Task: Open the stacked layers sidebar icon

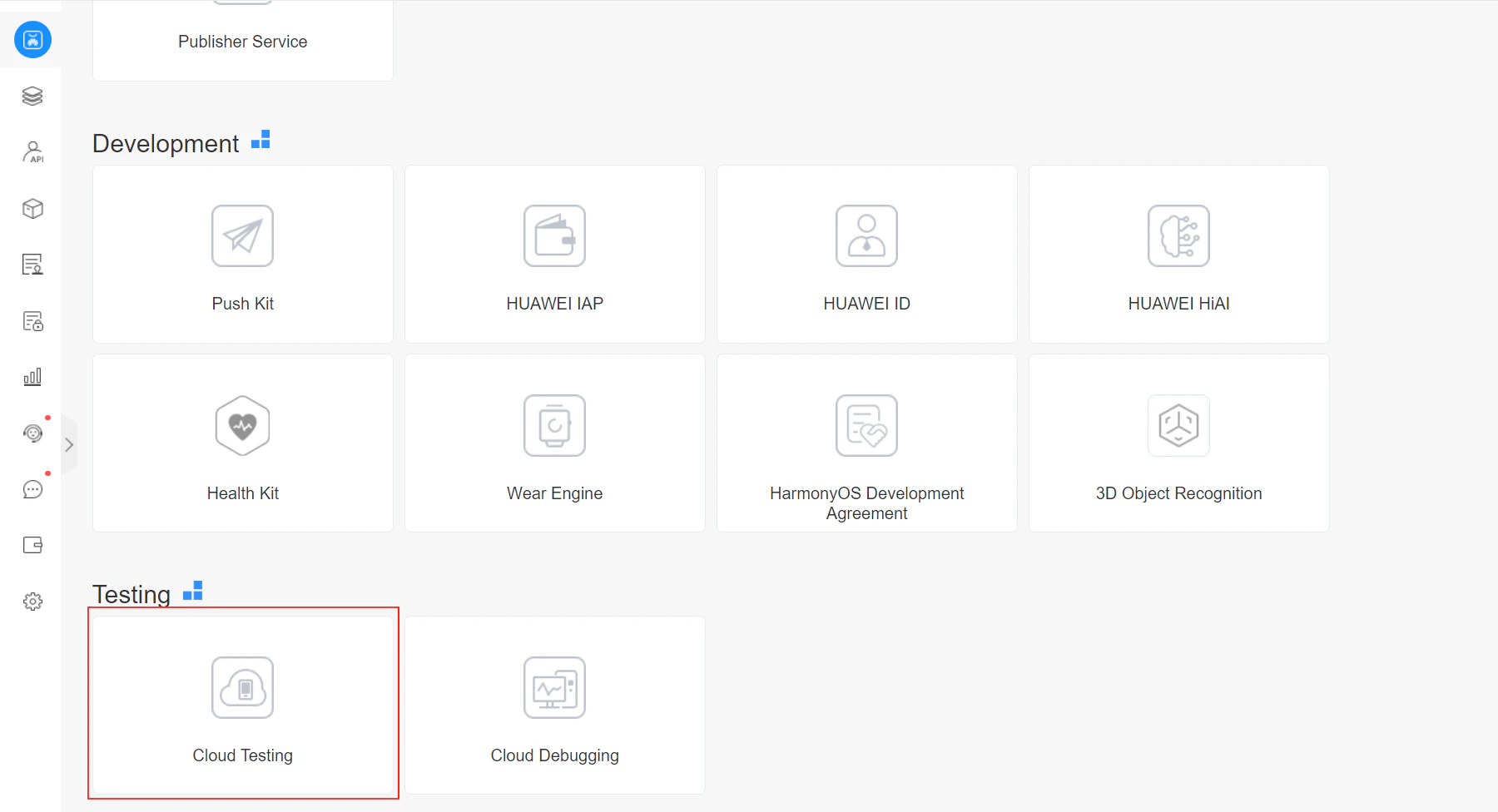Action: 32,96
